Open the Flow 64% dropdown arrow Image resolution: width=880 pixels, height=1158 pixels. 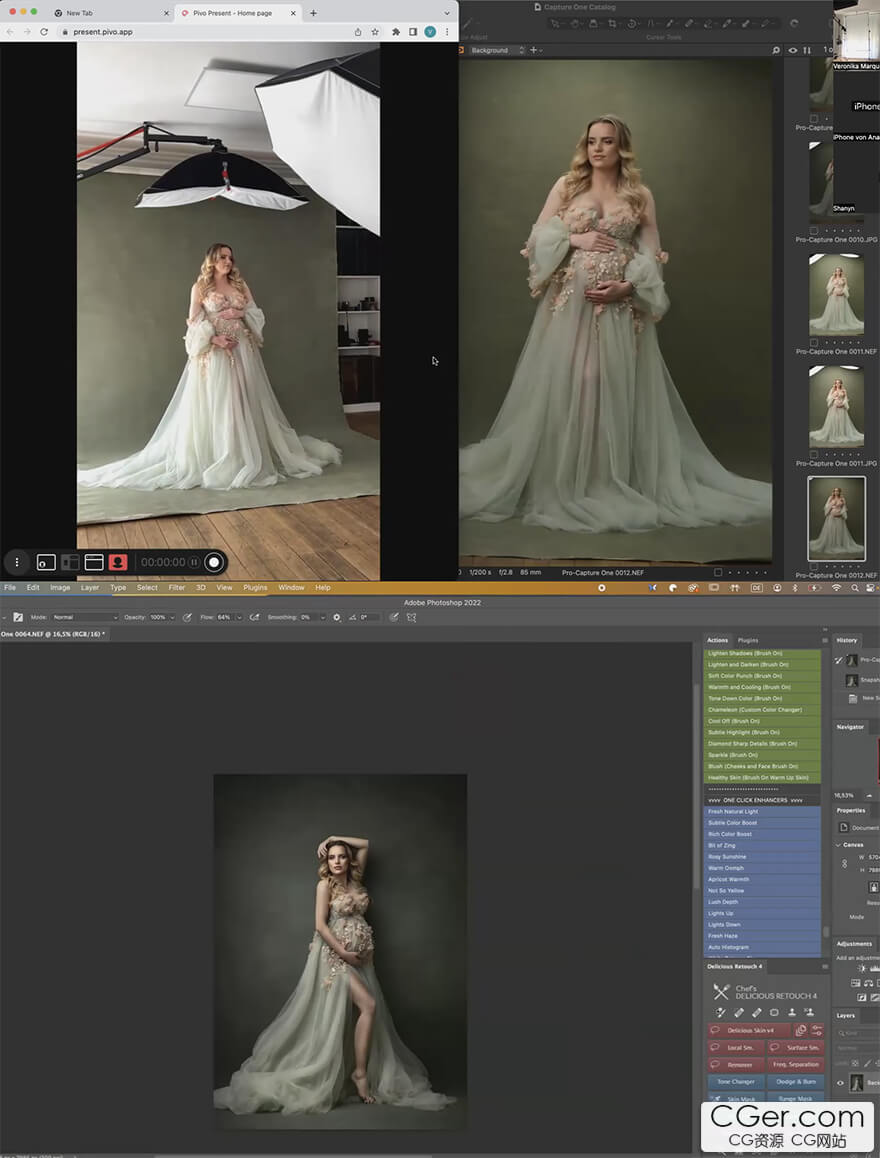tap(239, 617)
